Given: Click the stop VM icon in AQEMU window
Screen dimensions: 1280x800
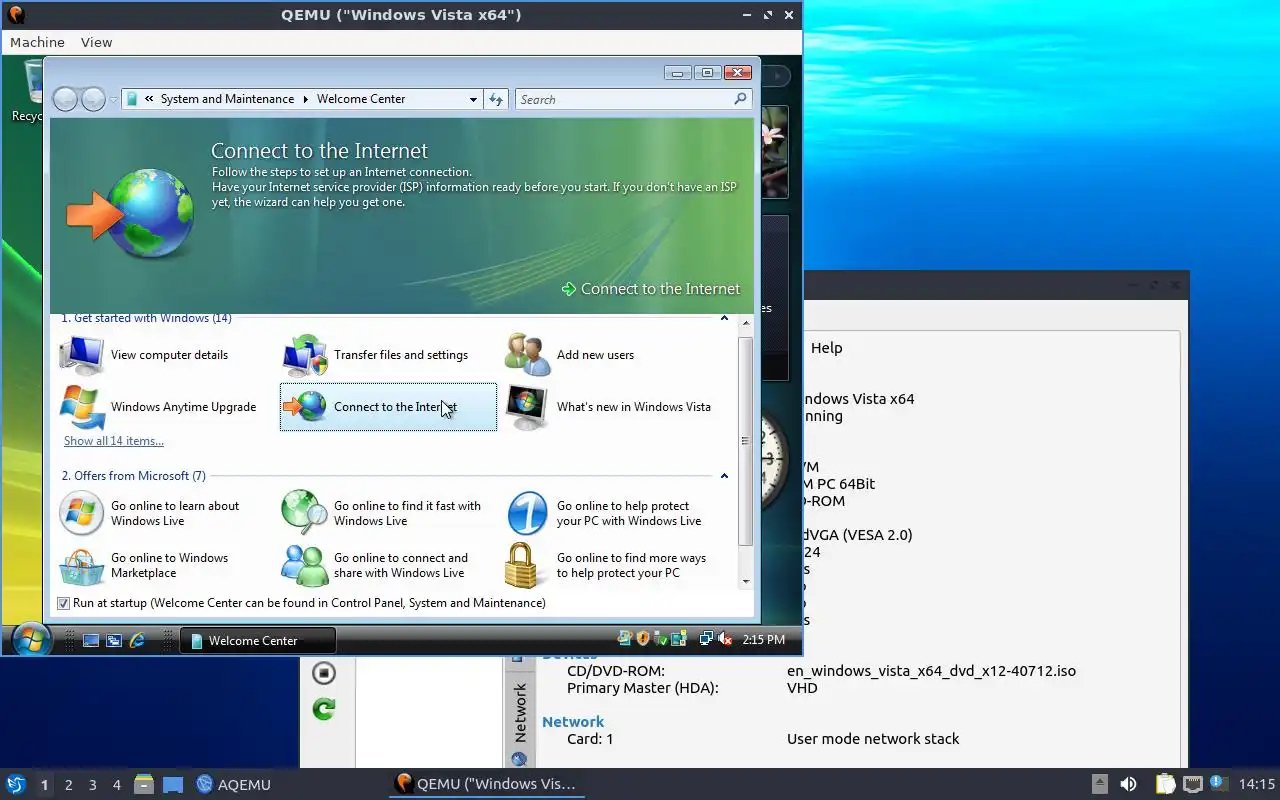Looking at the screenshot, I should pos(323,673).
